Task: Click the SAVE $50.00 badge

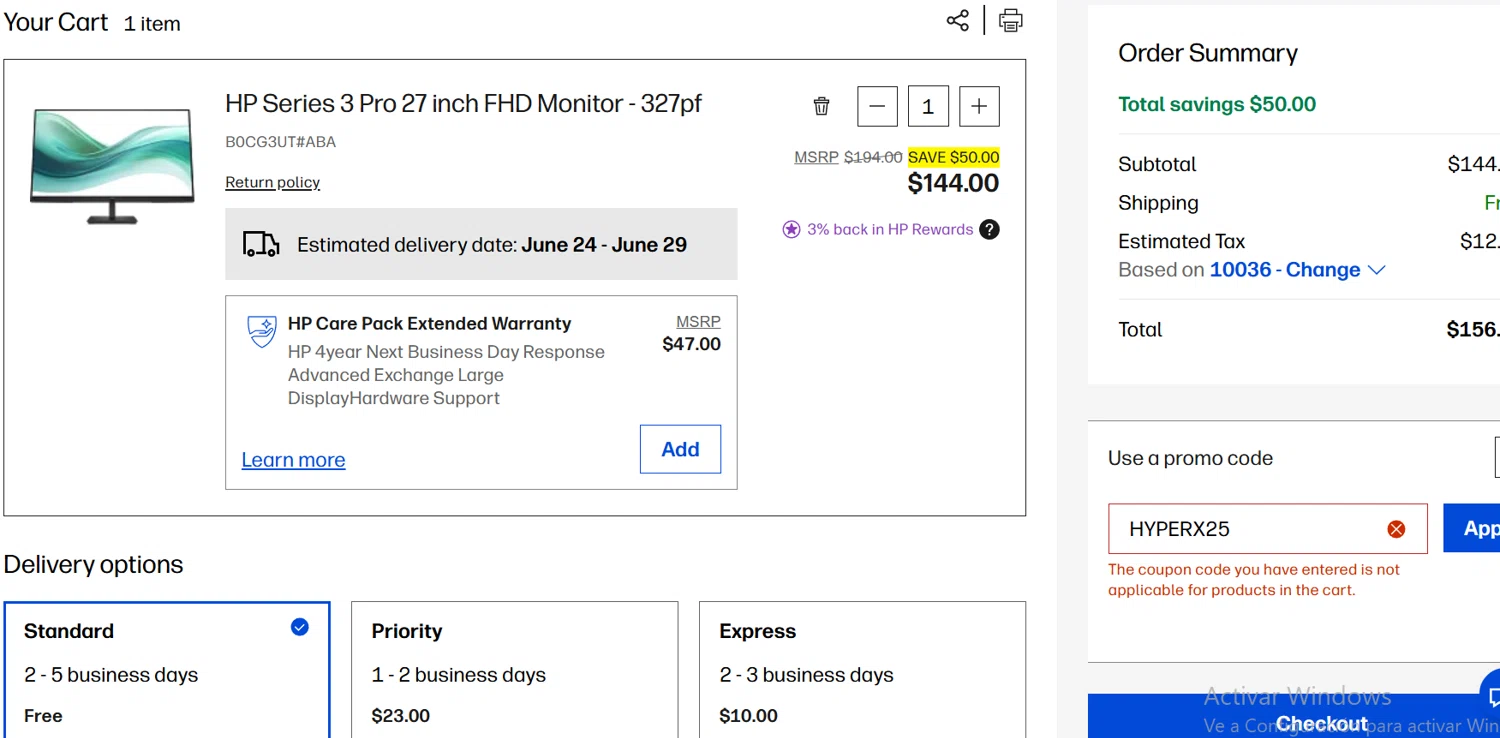Action: 954,157
